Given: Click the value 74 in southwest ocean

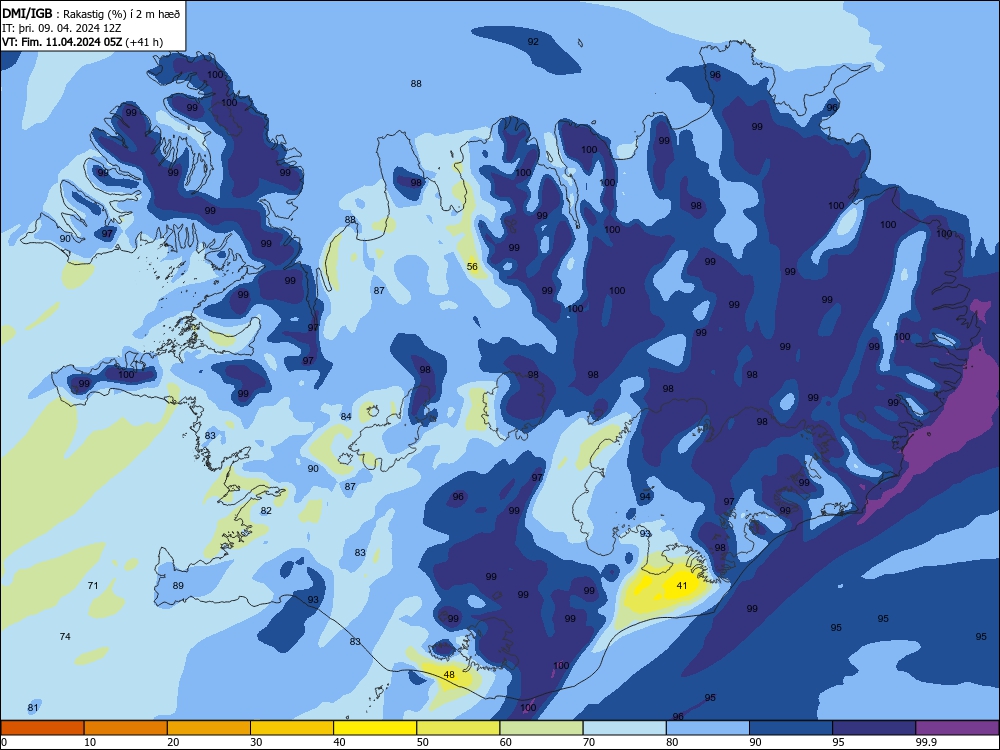Looking at the screenshot, I should 65,636.
